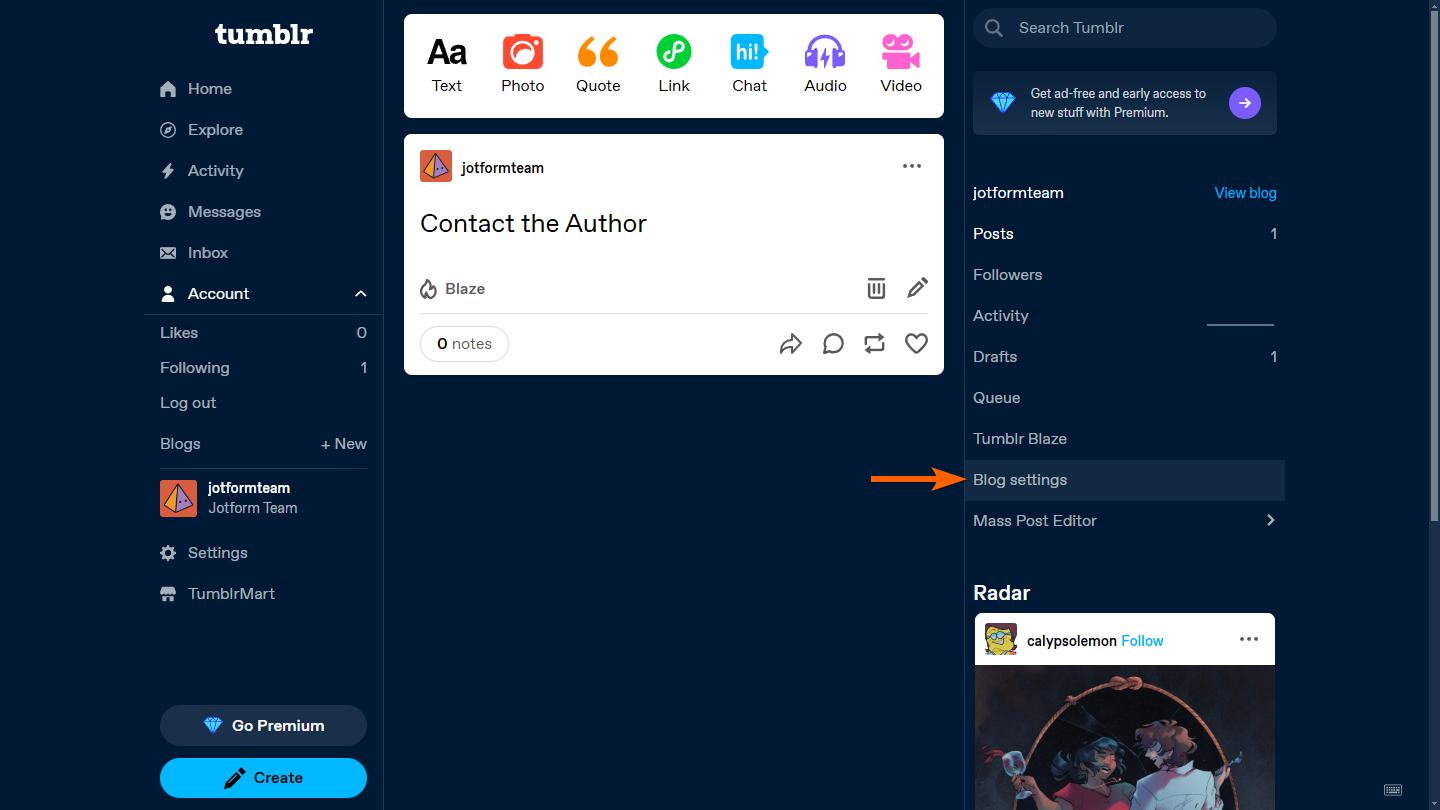Create a new Chat post
This screenshot has width=1440, height=810.
[x=750, y=65]
